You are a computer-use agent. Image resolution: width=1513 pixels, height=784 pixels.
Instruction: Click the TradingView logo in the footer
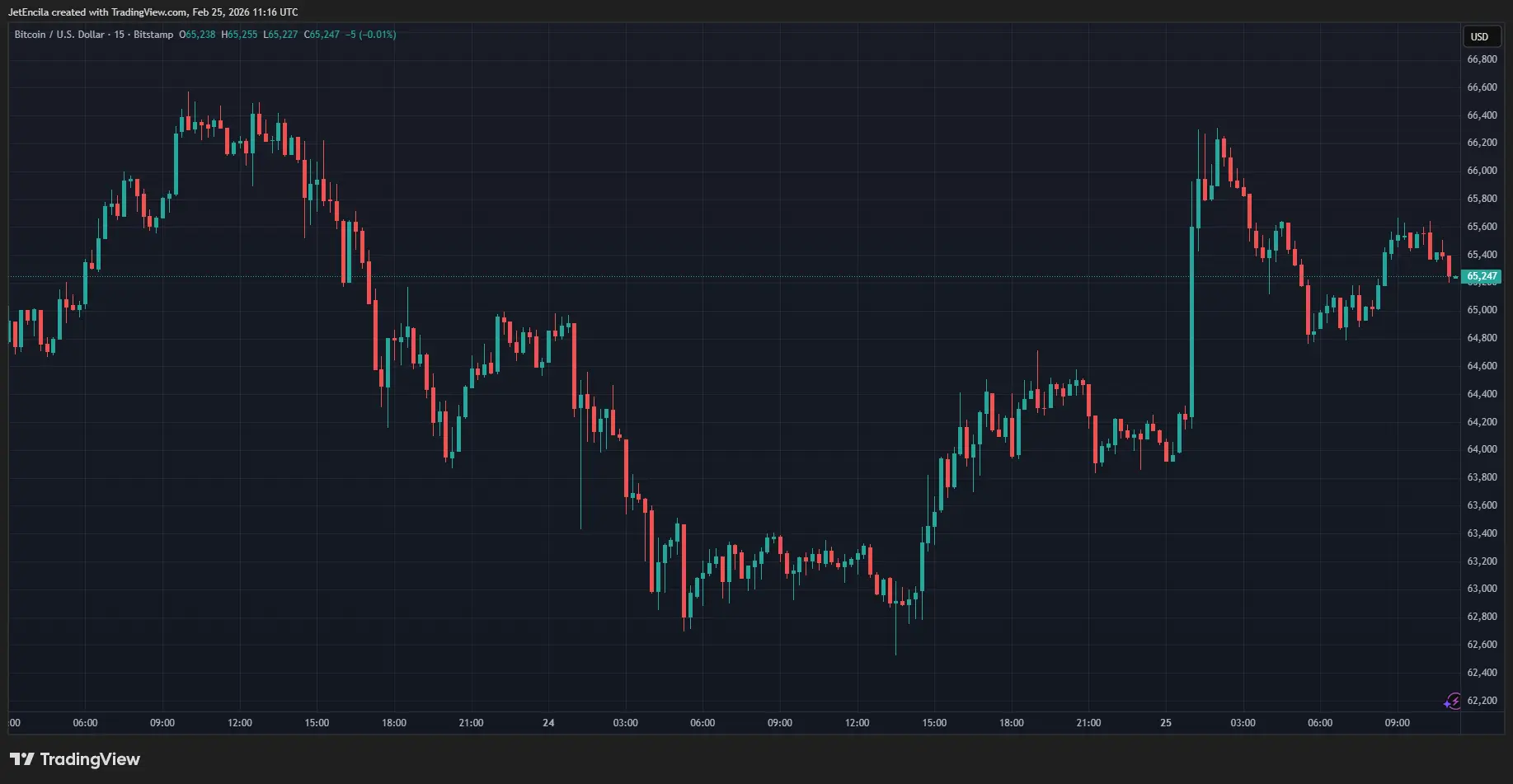point(75,759)
